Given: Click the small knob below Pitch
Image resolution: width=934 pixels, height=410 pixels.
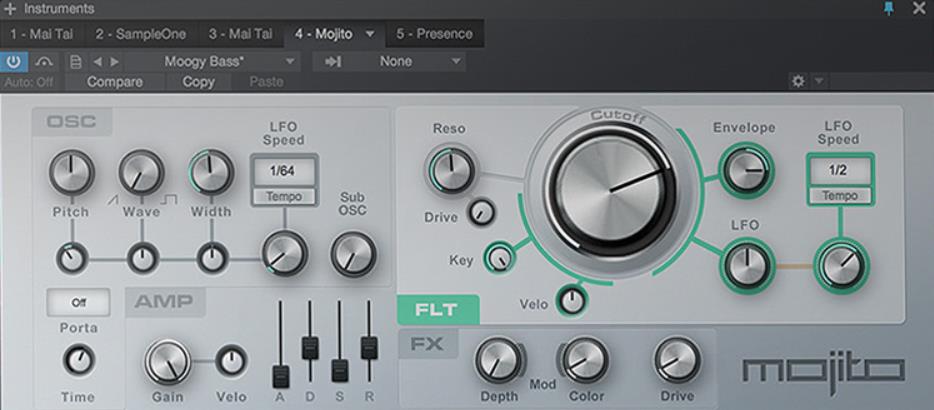Looking at the screenshot, I should coord(72,259).
